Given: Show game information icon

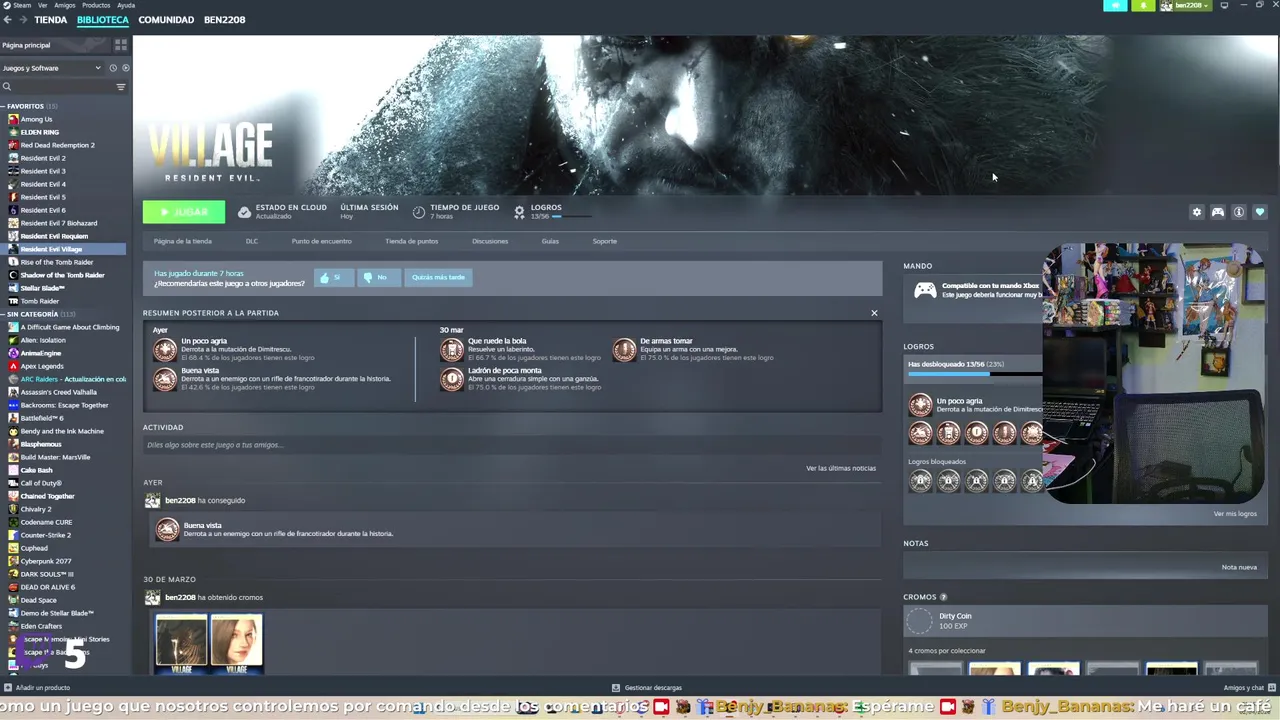Looking at the screenshot, I should point(1239,212).
